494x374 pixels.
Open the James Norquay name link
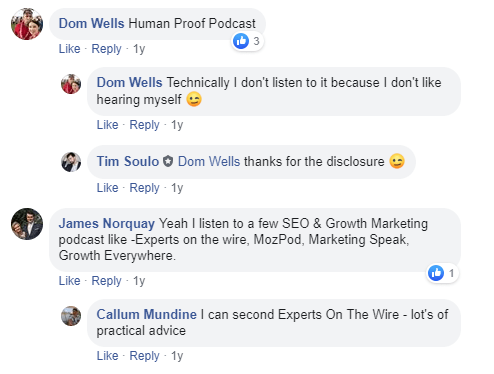pos(107,224)
